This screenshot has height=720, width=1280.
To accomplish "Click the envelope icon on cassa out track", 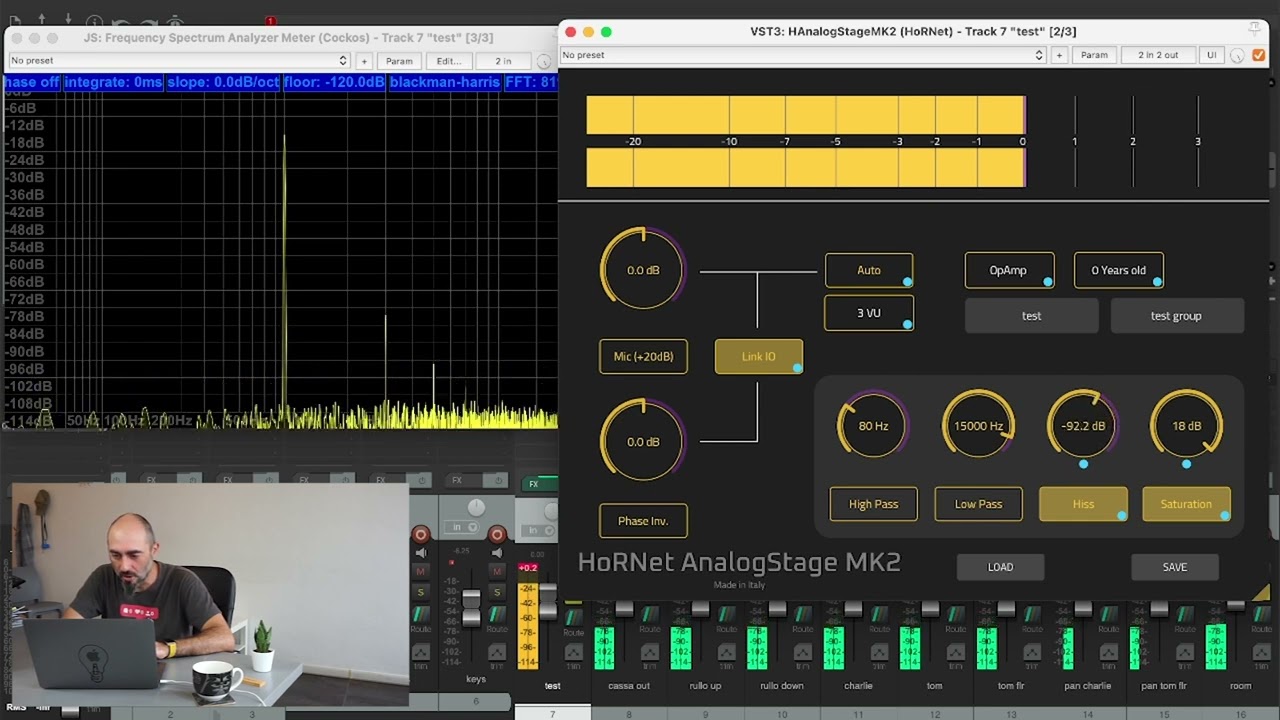I will [650, 653].
